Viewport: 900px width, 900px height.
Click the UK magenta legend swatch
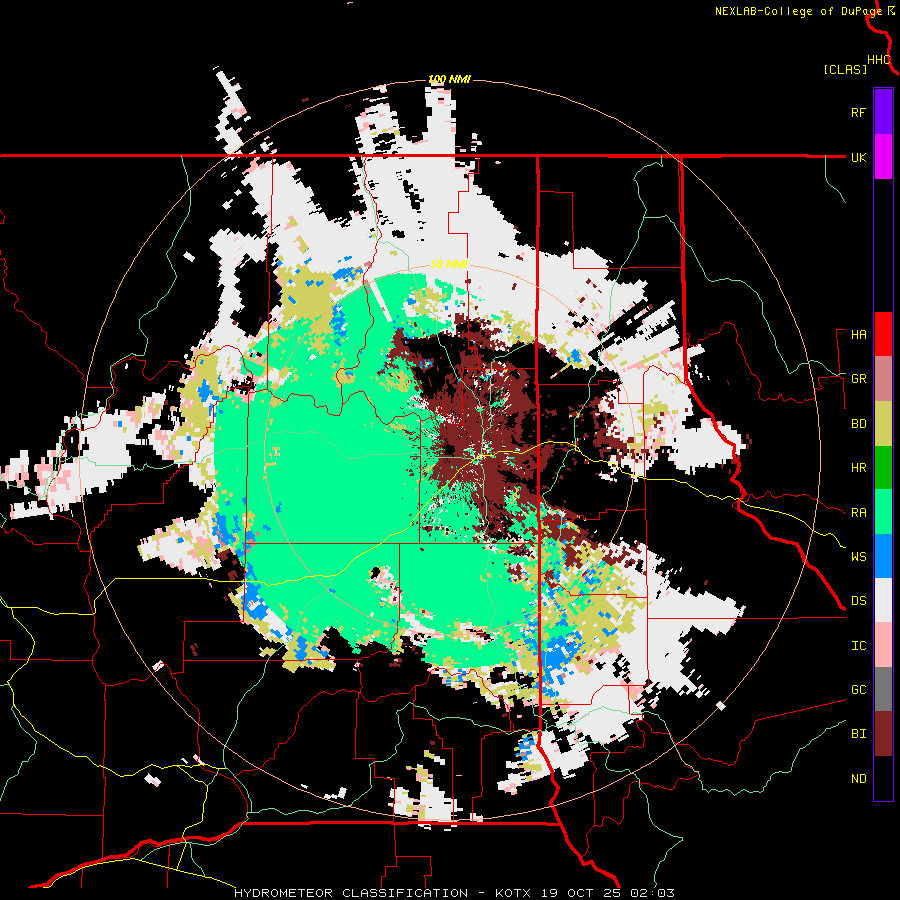[x=883, y=156]
